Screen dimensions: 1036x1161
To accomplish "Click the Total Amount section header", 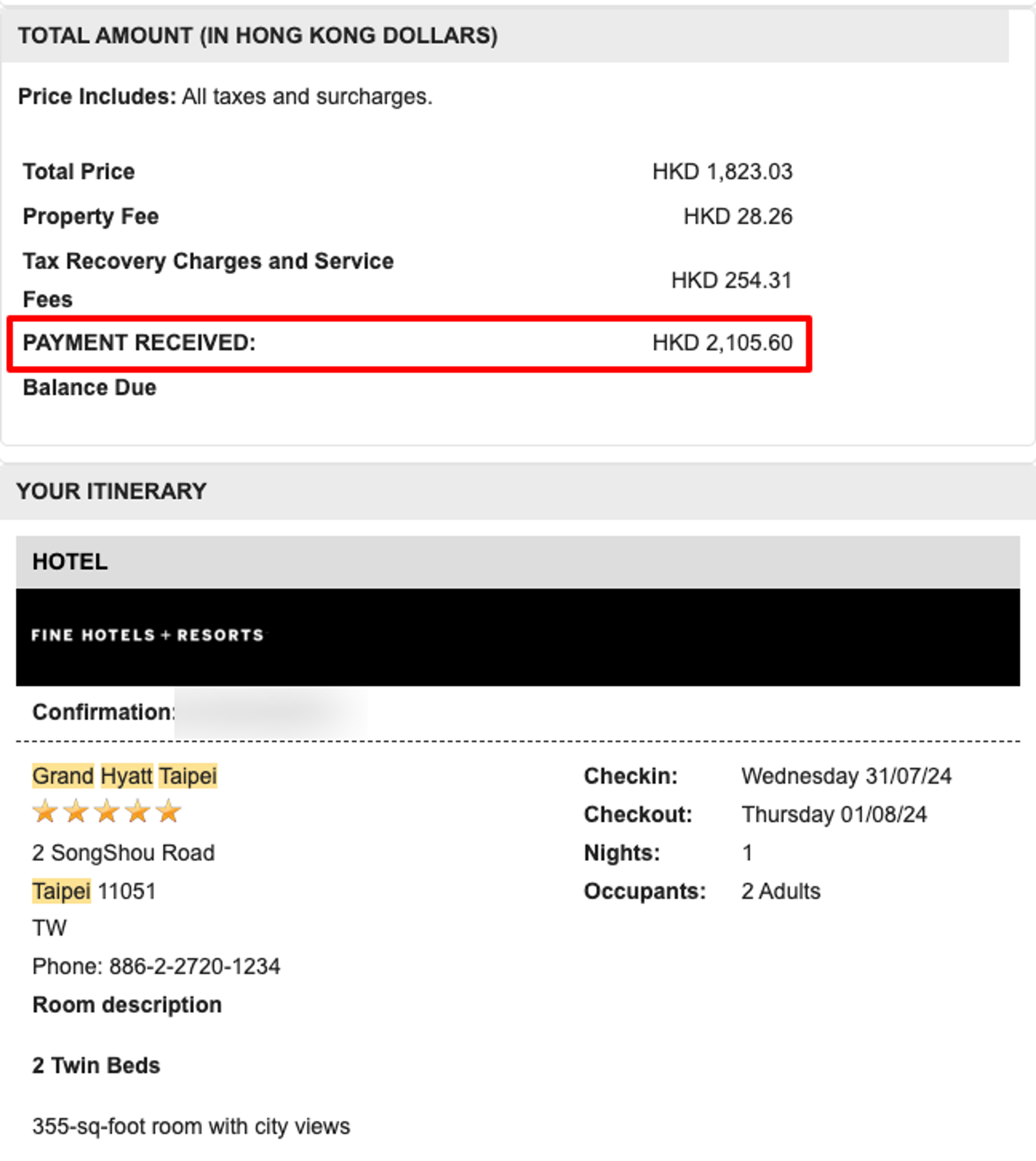I will (504, 35).
